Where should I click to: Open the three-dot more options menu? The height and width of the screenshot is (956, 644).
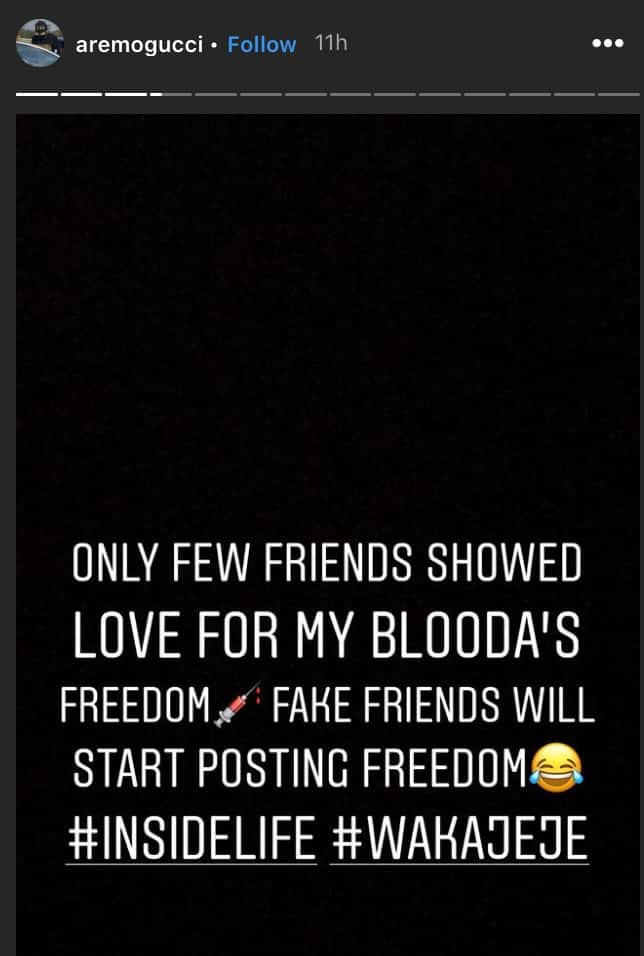608,43
